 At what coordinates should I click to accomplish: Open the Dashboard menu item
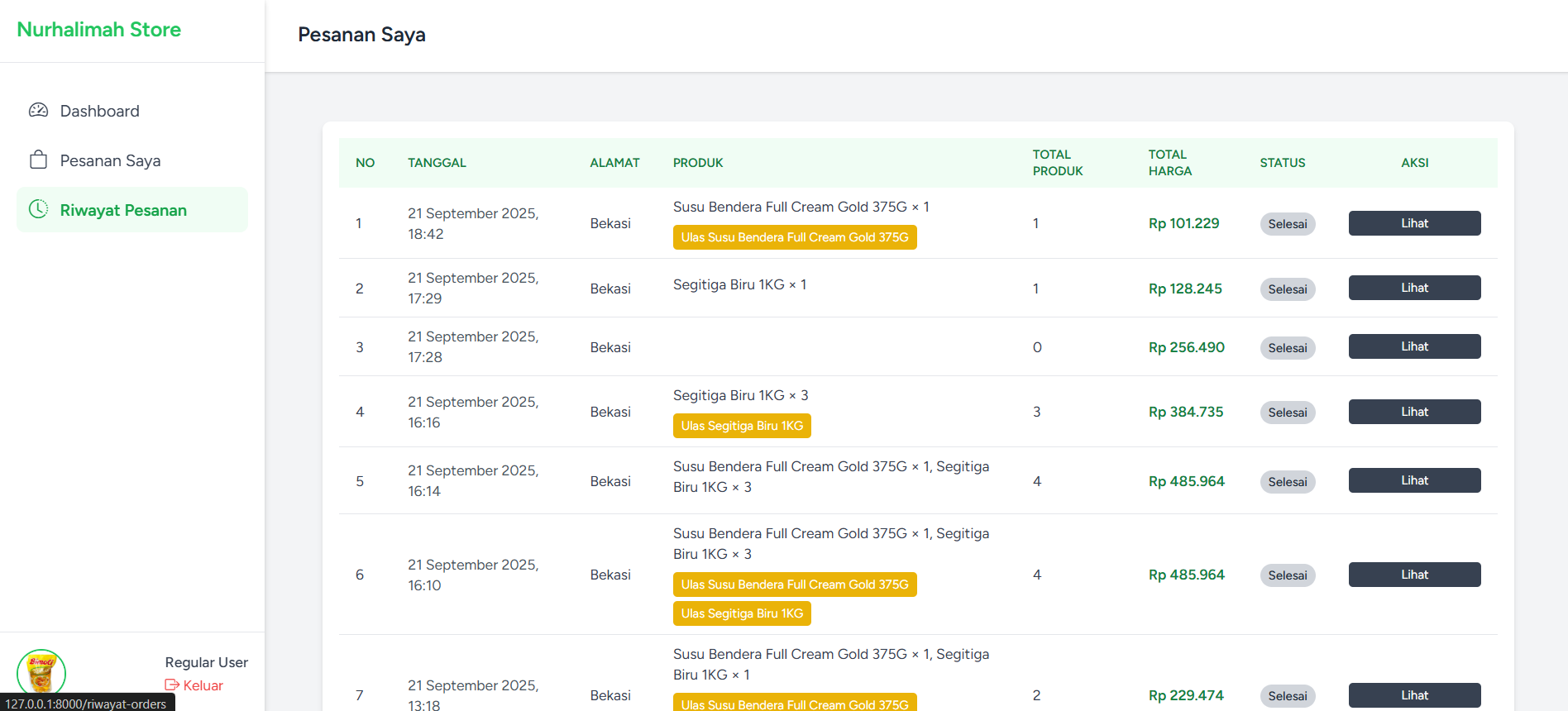point(99,111)
